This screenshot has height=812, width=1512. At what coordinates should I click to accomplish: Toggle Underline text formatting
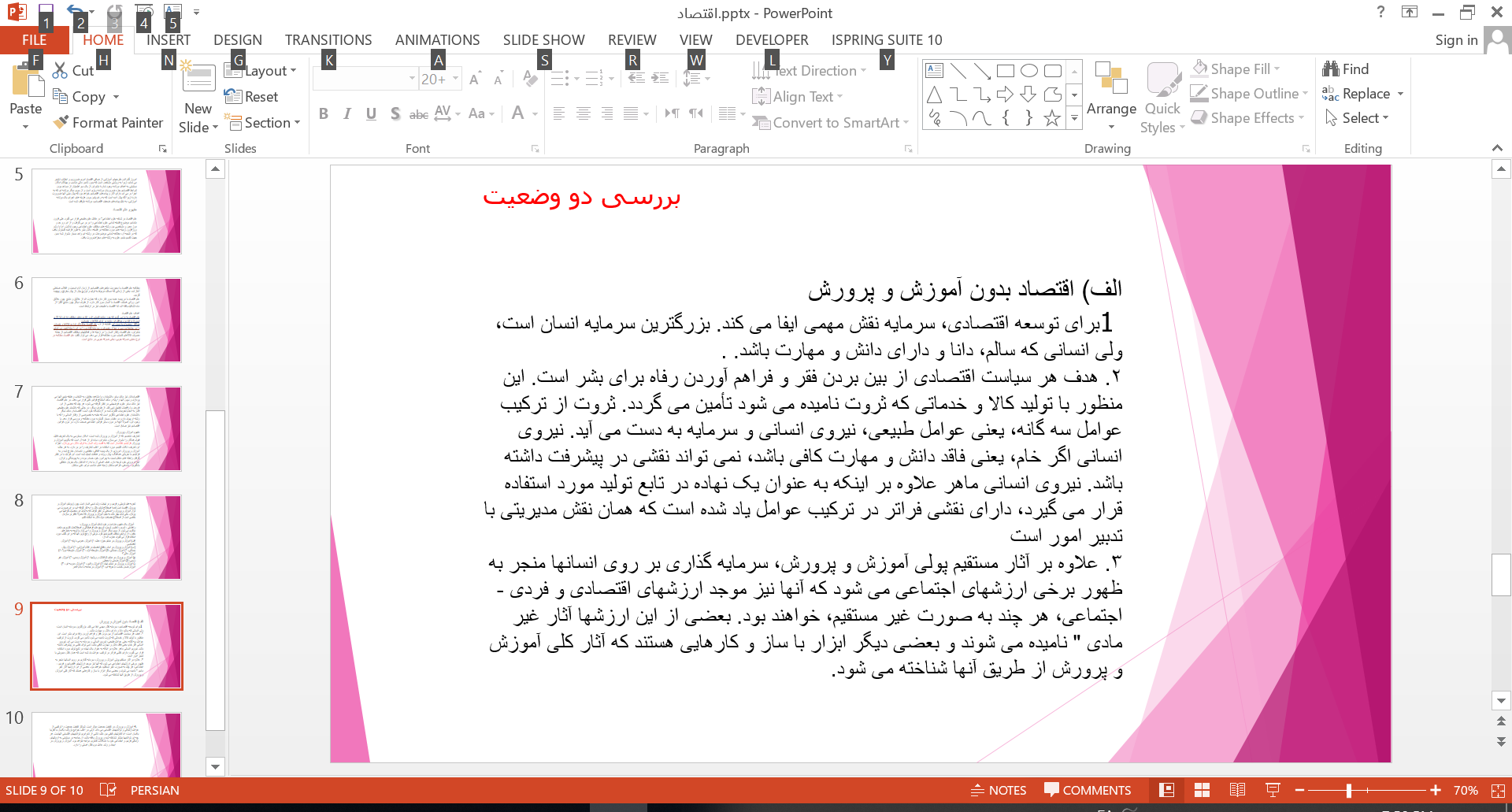[x=371, y=114]
